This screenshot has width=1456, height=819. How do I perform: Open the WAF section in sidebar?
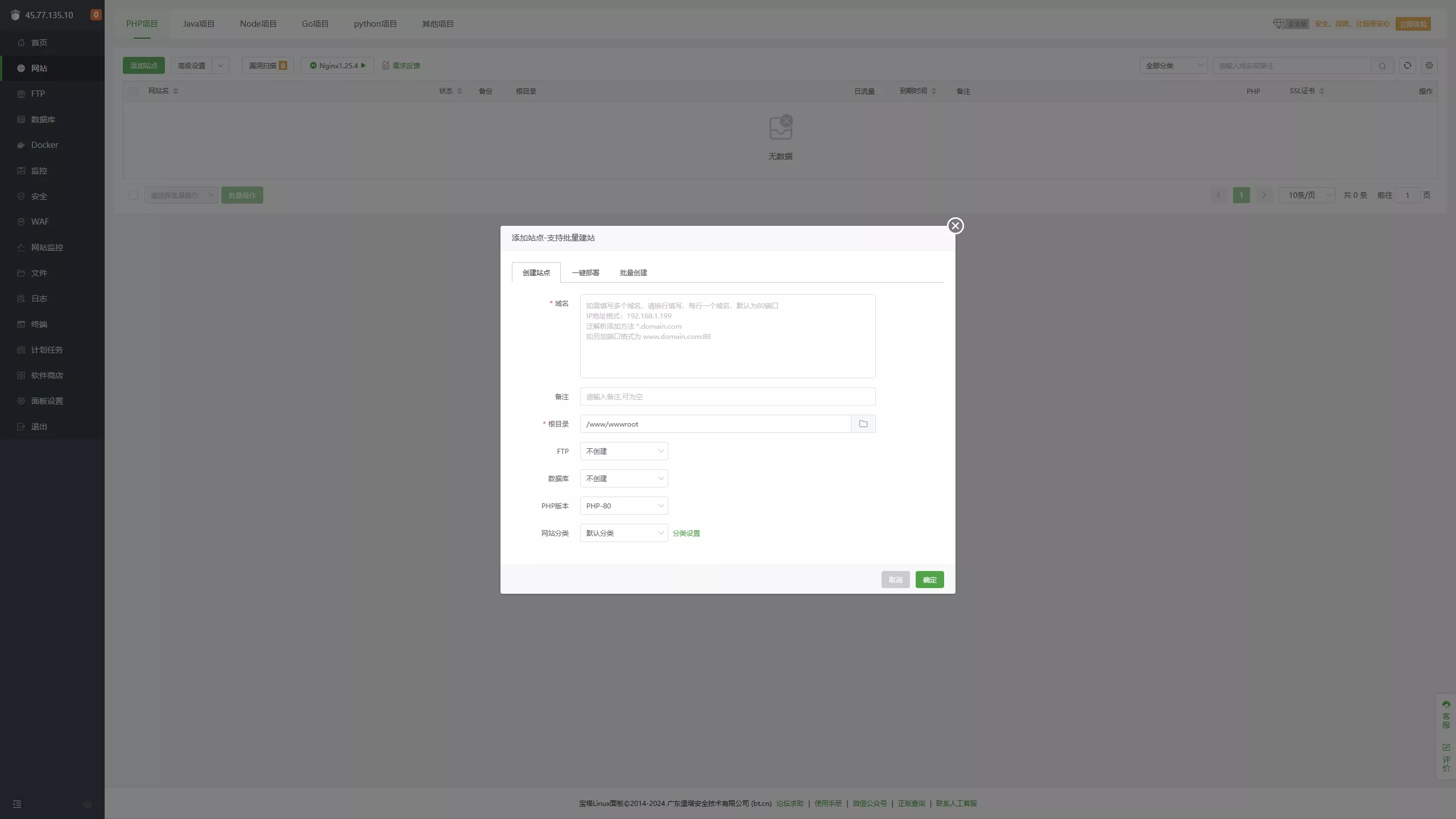(40, 221)
